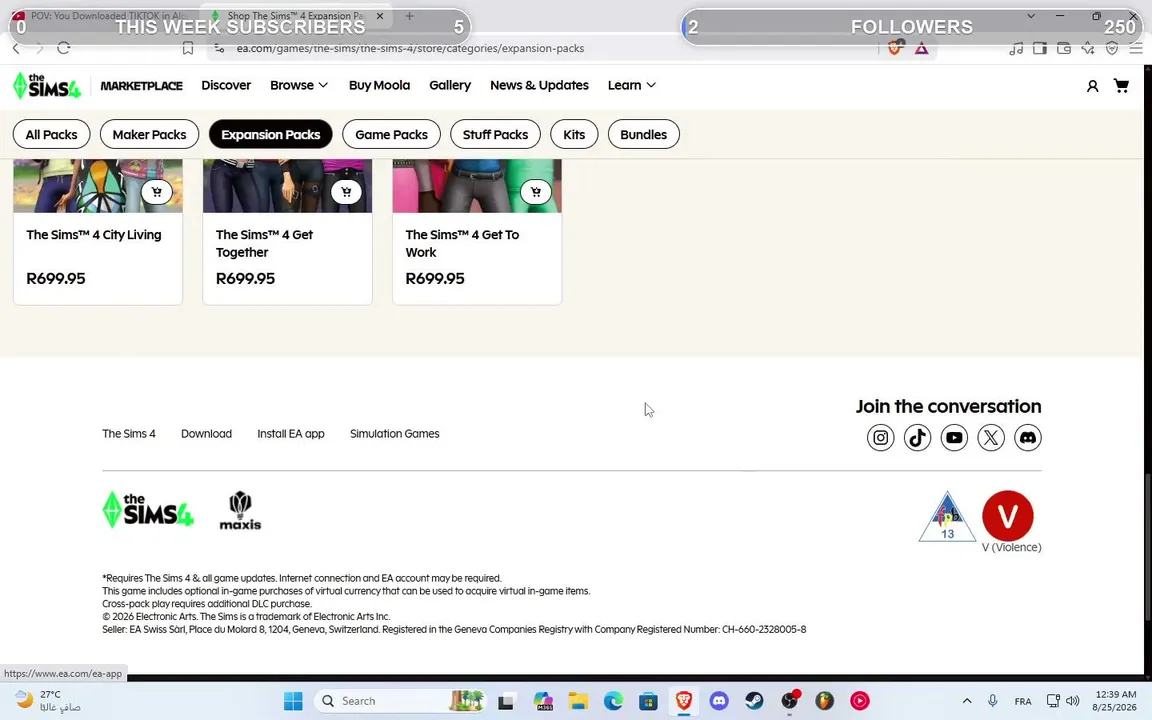Open Microsoft Edge from the taskbar
1152x720 pixels.
[x=613, y=701]
